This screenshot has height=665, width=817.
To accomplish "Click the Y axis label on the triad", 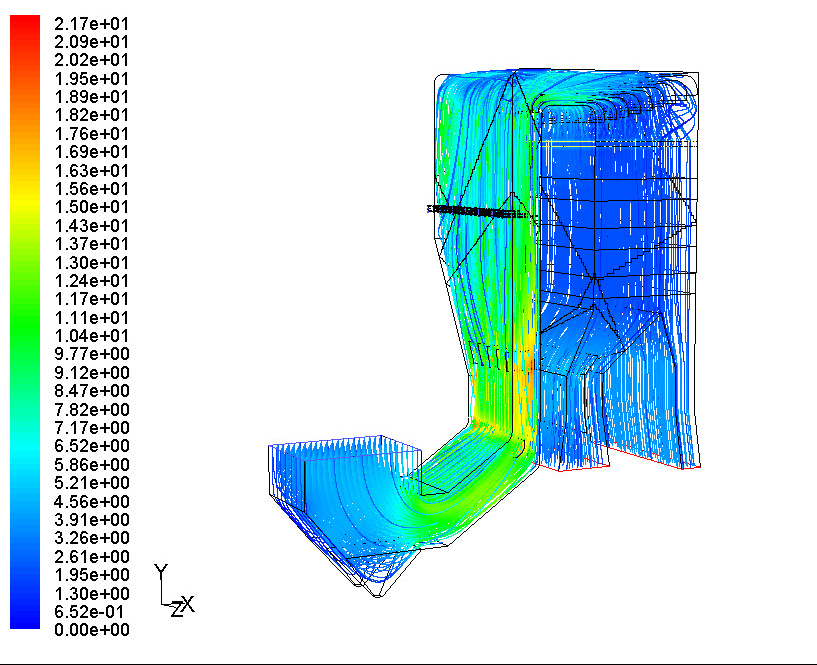I will [162, 571].
